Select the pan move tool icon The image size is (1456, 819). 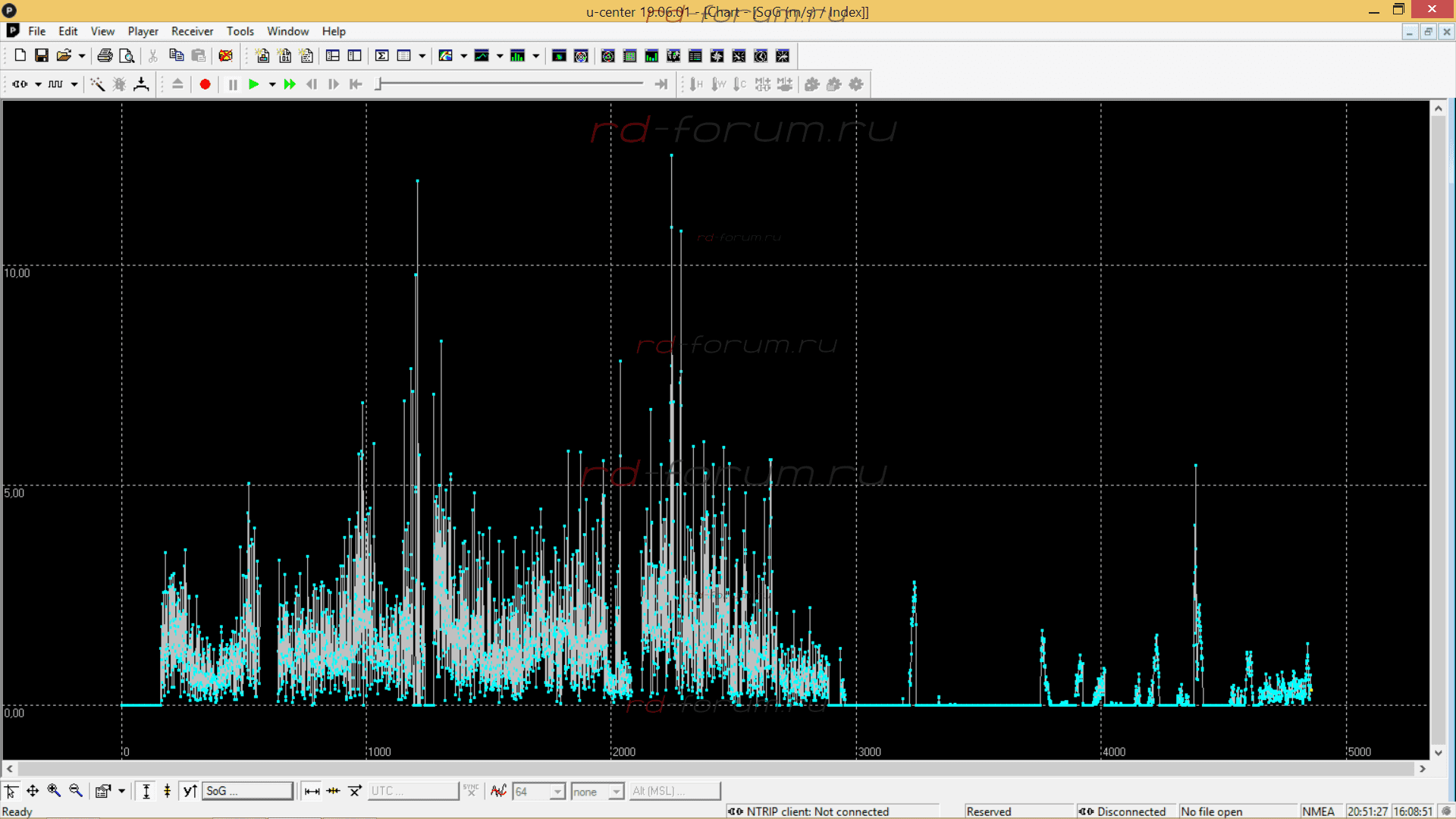33,791
